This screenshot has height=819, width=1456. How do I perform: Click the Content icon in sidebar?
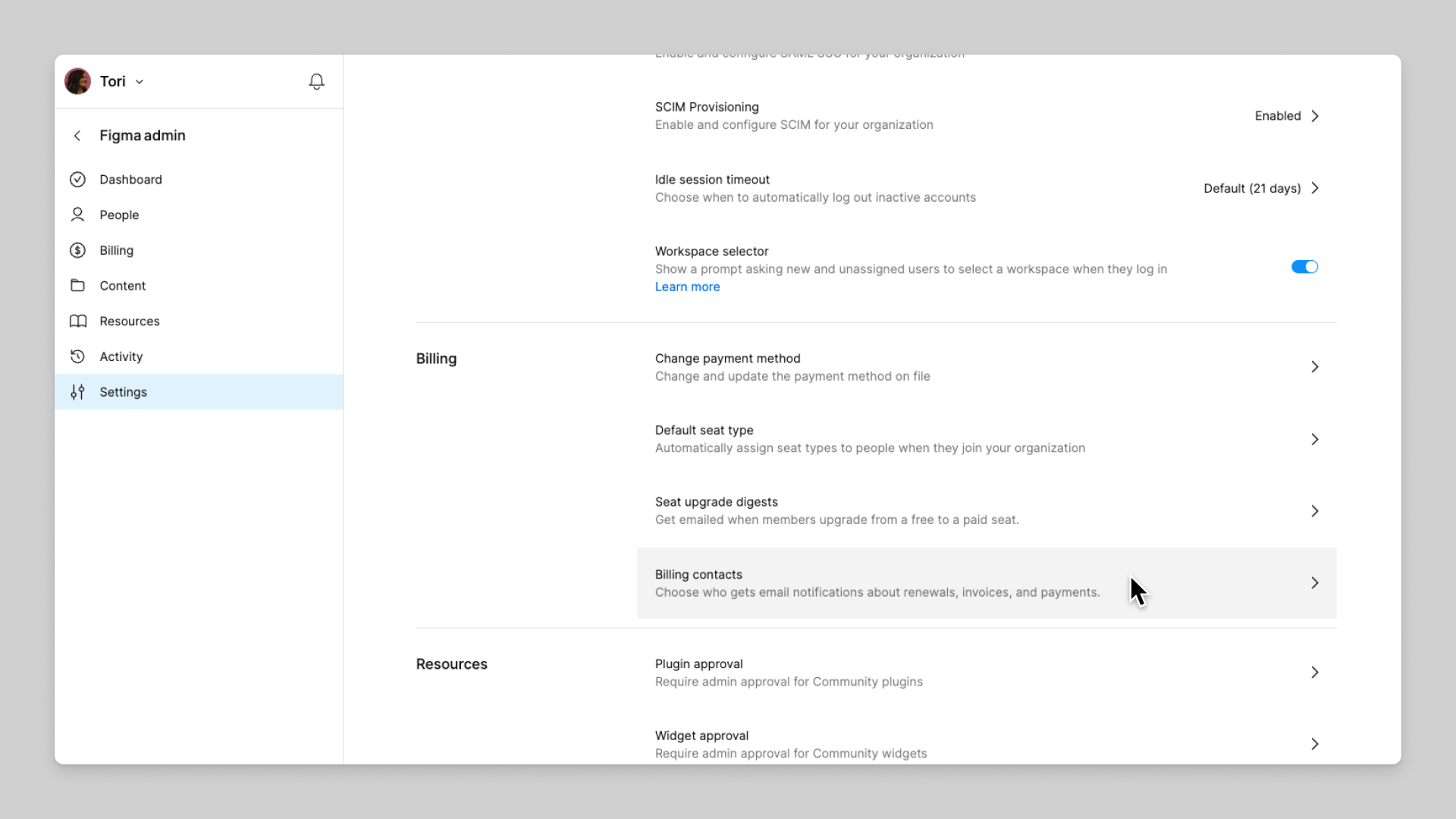click(x=77, y=286)
